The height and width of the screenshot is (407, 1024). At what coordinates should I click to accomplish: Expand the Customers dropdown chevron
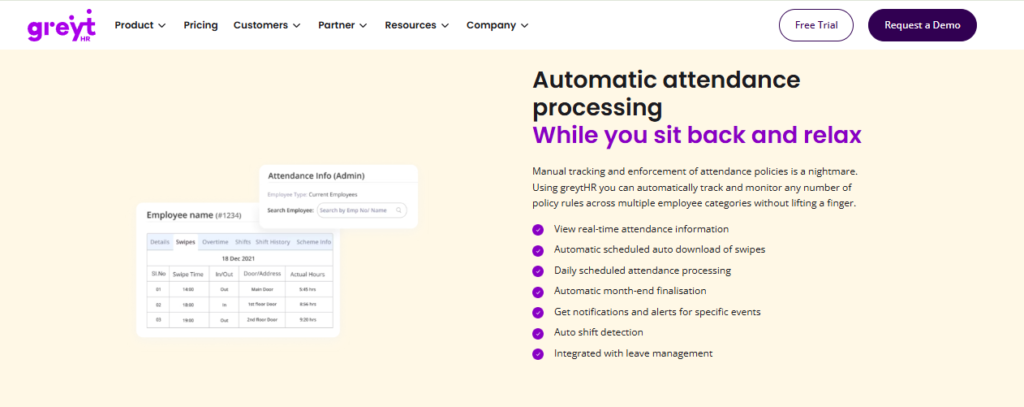tap(296, 25)
